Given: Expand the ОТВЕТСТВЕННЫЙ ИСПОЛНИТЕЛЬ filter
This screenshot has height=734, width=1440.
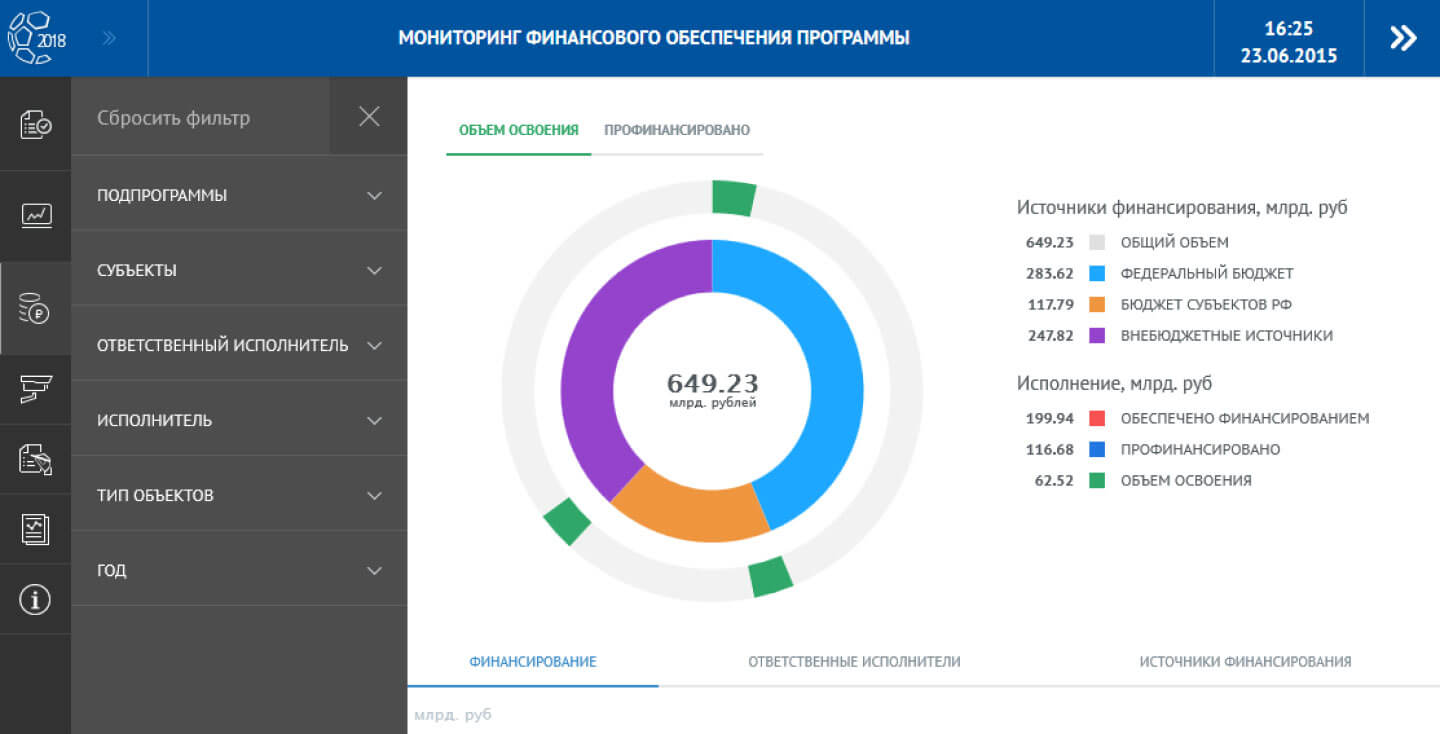Looking at the screenshot, I should click(239, 345).
